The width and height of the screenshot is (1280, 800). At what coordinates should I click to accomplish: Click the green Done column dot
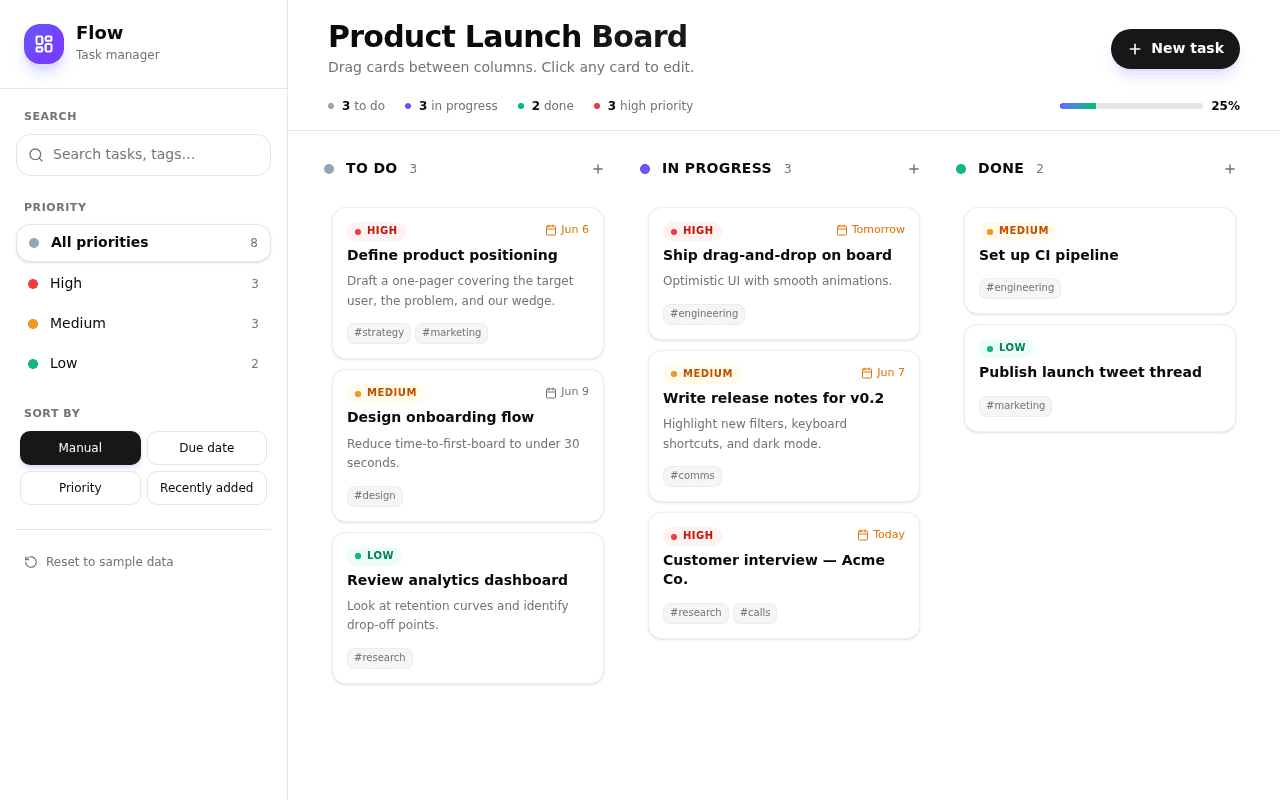point(961,169)
